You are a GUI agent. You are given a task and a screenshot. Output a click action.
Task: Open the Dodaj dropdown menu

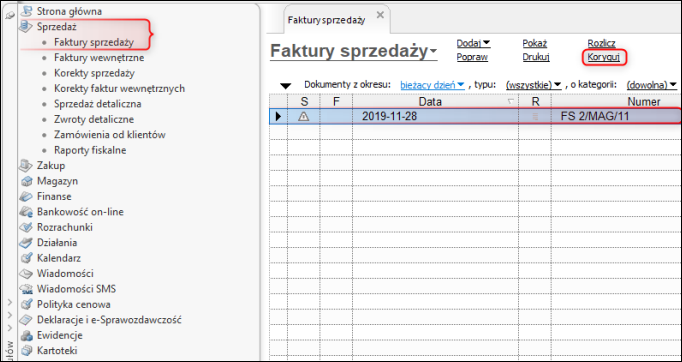473,43
